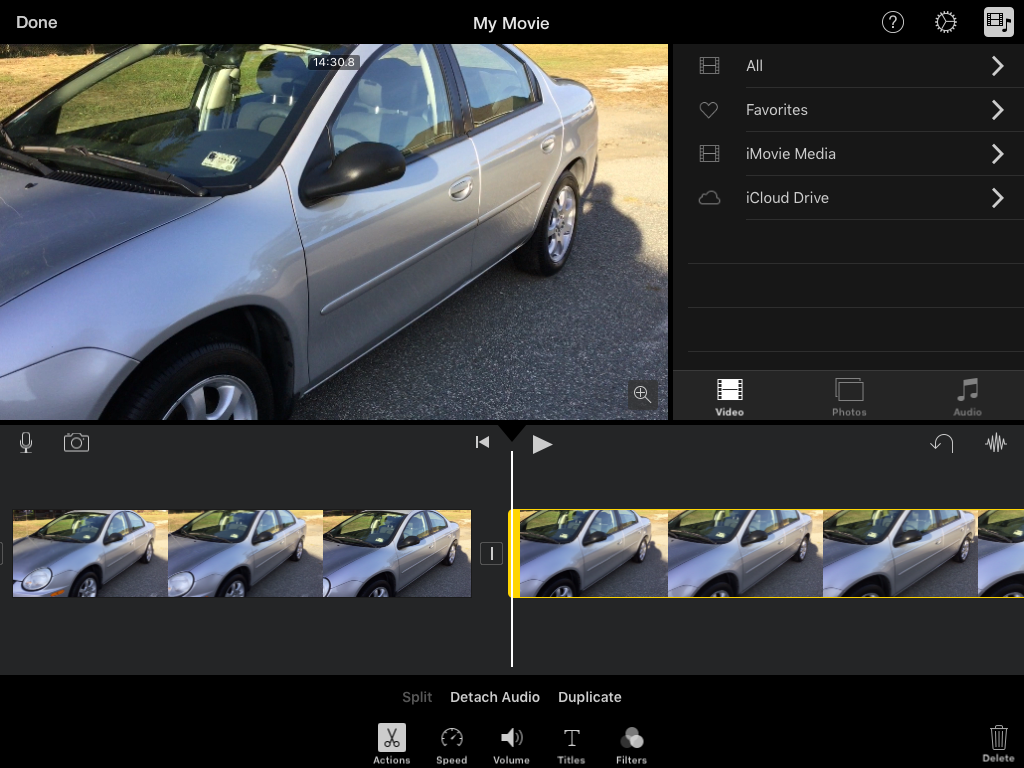Play the movie
The image size is (1024, 768).
coord(542,444)
